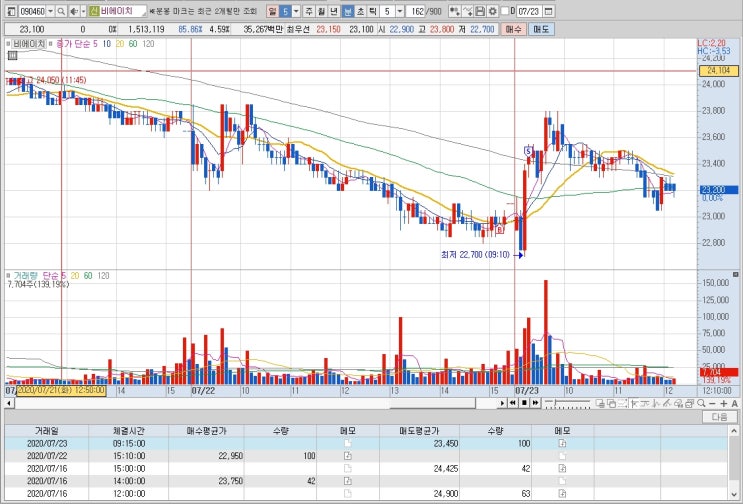The image size is (743, 504).
Task: Click the 다음 (next) button
Action: tap(719, 417)
